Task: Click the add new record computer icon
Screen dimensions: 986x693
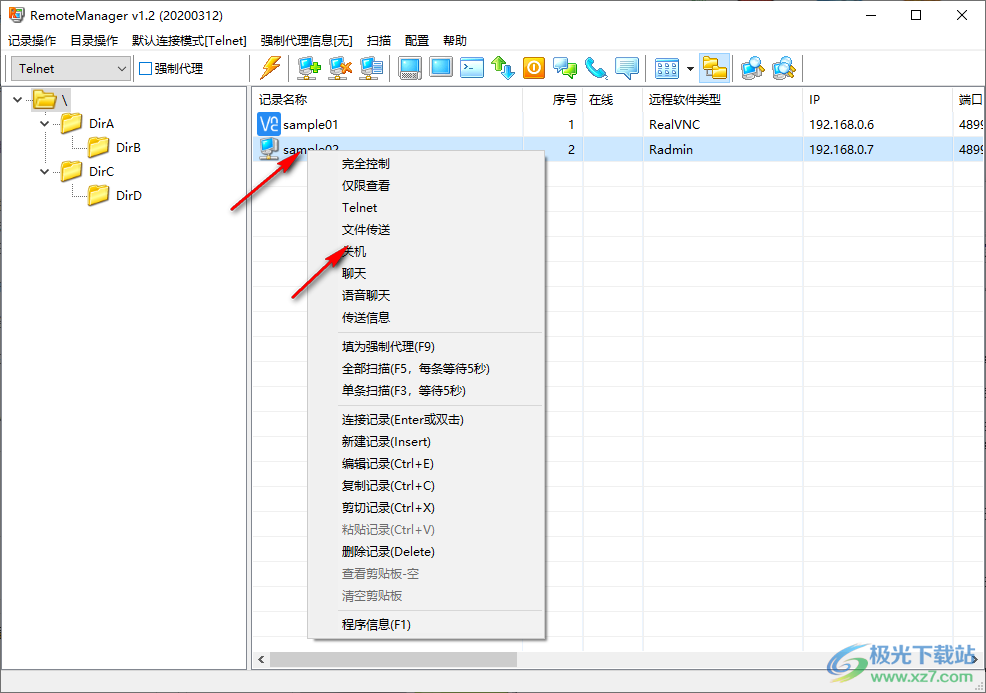Action: coord(309,68)
